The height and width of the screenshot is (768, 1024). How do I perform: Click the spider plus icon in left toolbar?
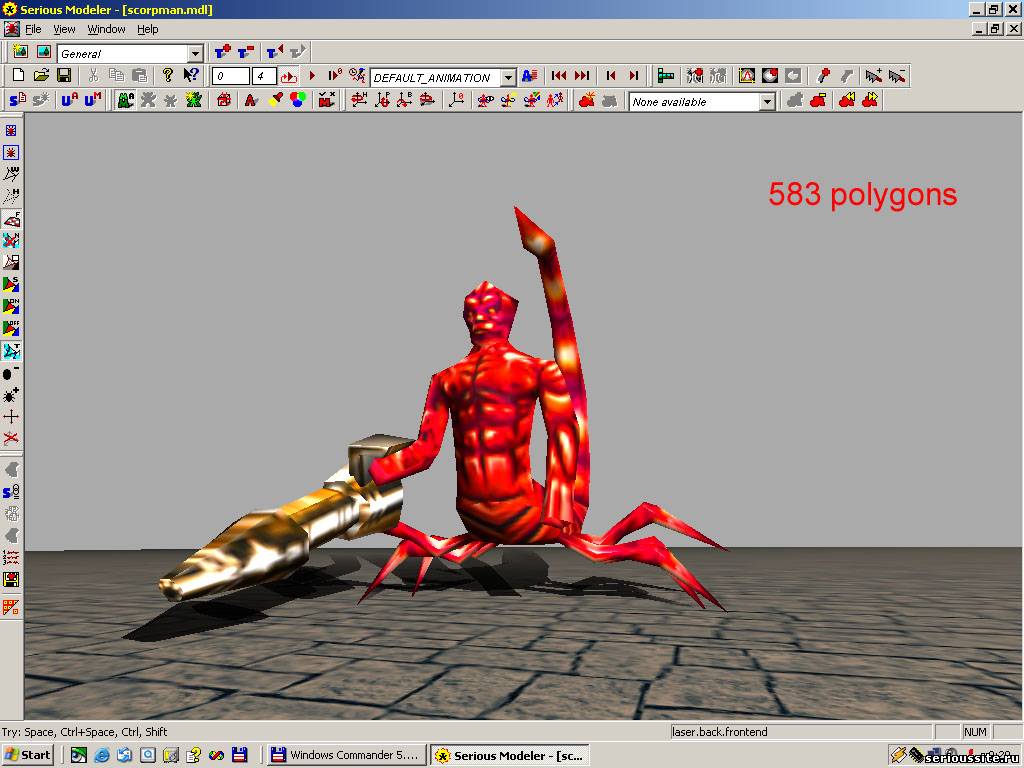coord(11,394)
